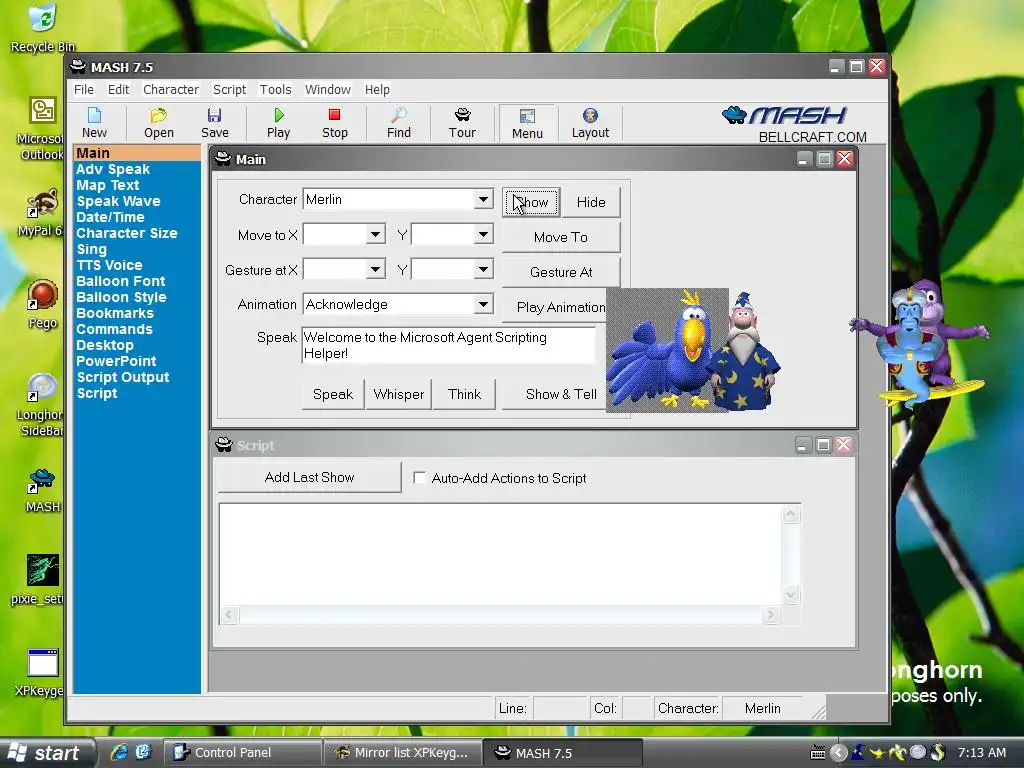The width and height of the screenshot is (1024, 768).
Task: Save the script via Save icon
Action: (214, 123)
